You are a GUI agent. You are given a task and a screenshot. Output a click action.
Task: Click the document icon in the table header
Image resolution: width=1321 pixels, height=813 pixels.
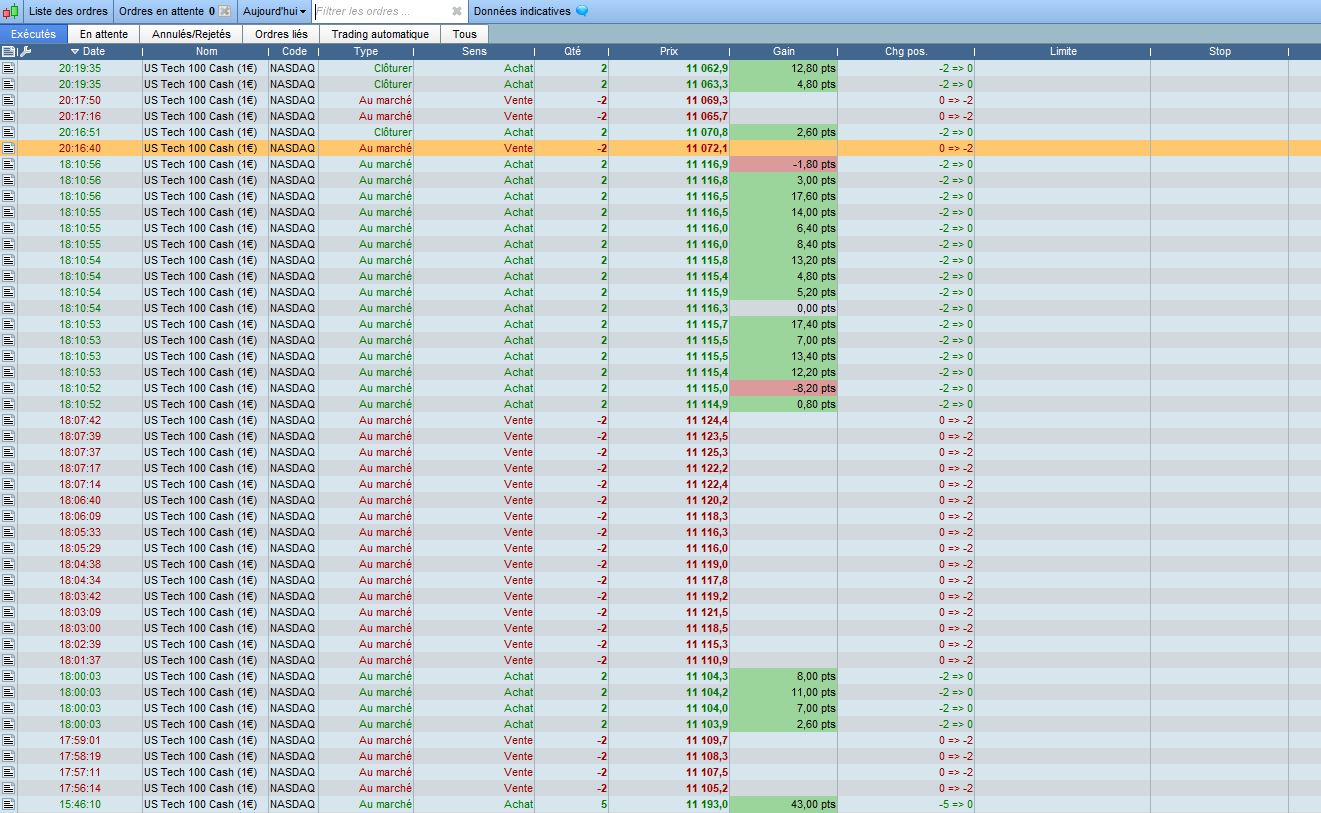[9, 51]
